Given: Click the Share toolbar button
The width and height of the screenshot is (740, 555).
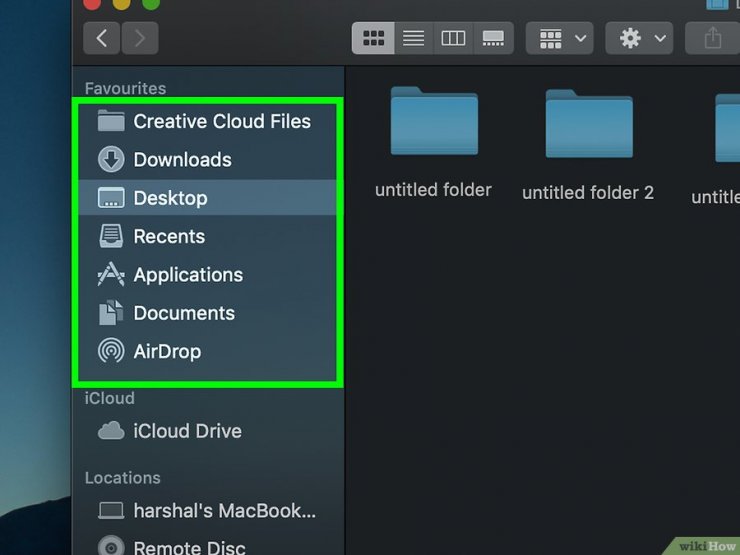Looking at the screenshot, I should coord(713,38).
